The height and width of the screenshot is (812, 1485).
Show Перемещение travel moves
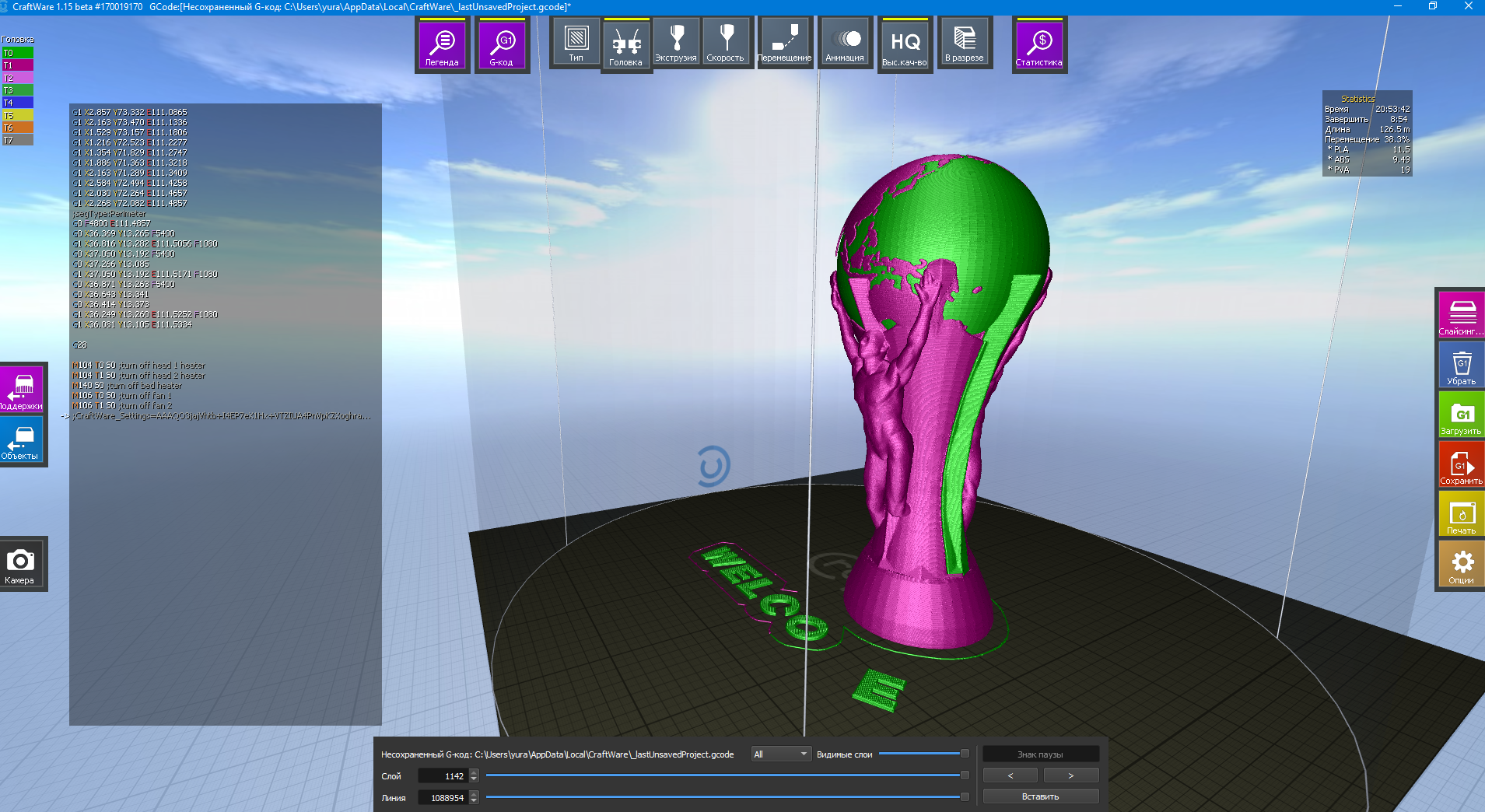point(784,42)
